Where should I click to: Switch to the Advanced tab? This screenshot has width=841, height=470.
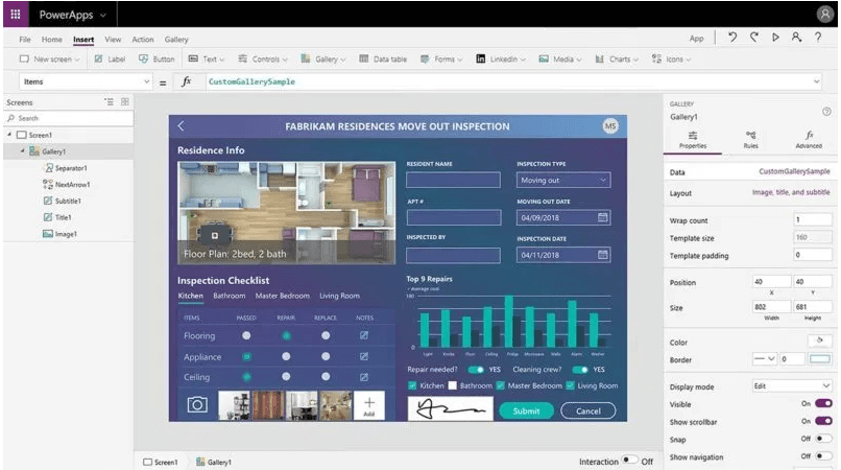pyautogui.click(x=808, y=140)
